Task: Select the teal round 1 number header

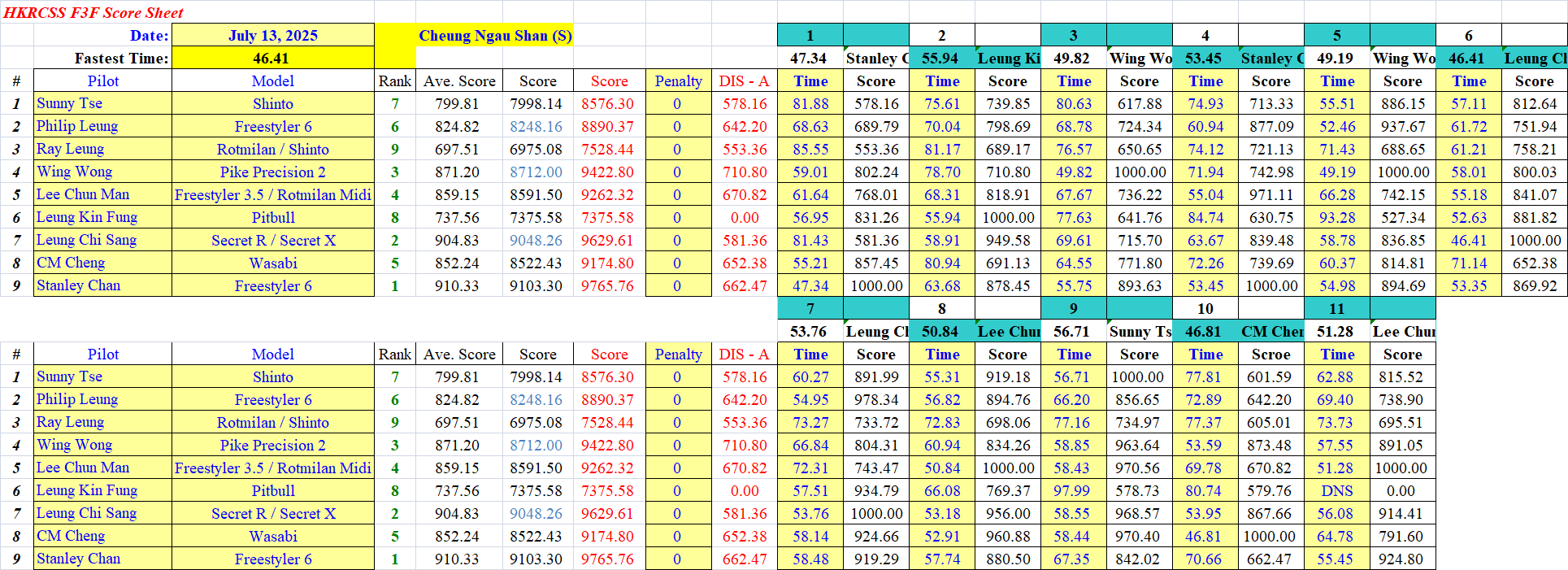Action: coord(810,35)
